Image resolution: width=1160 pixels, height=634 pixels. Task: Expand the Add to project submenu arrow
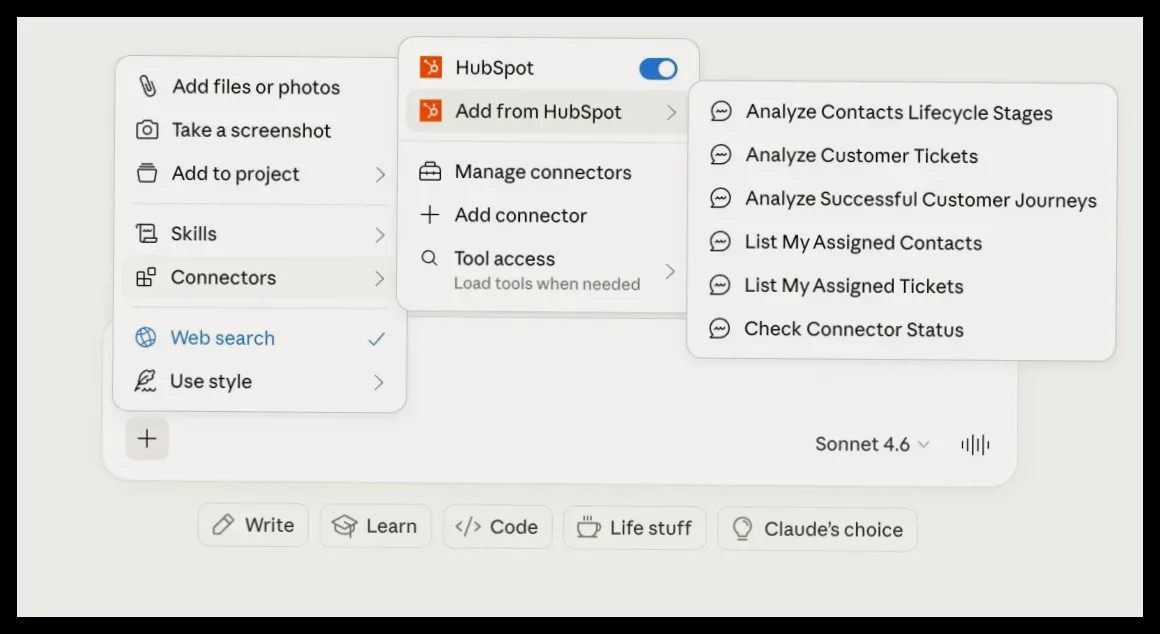(380, 175)
